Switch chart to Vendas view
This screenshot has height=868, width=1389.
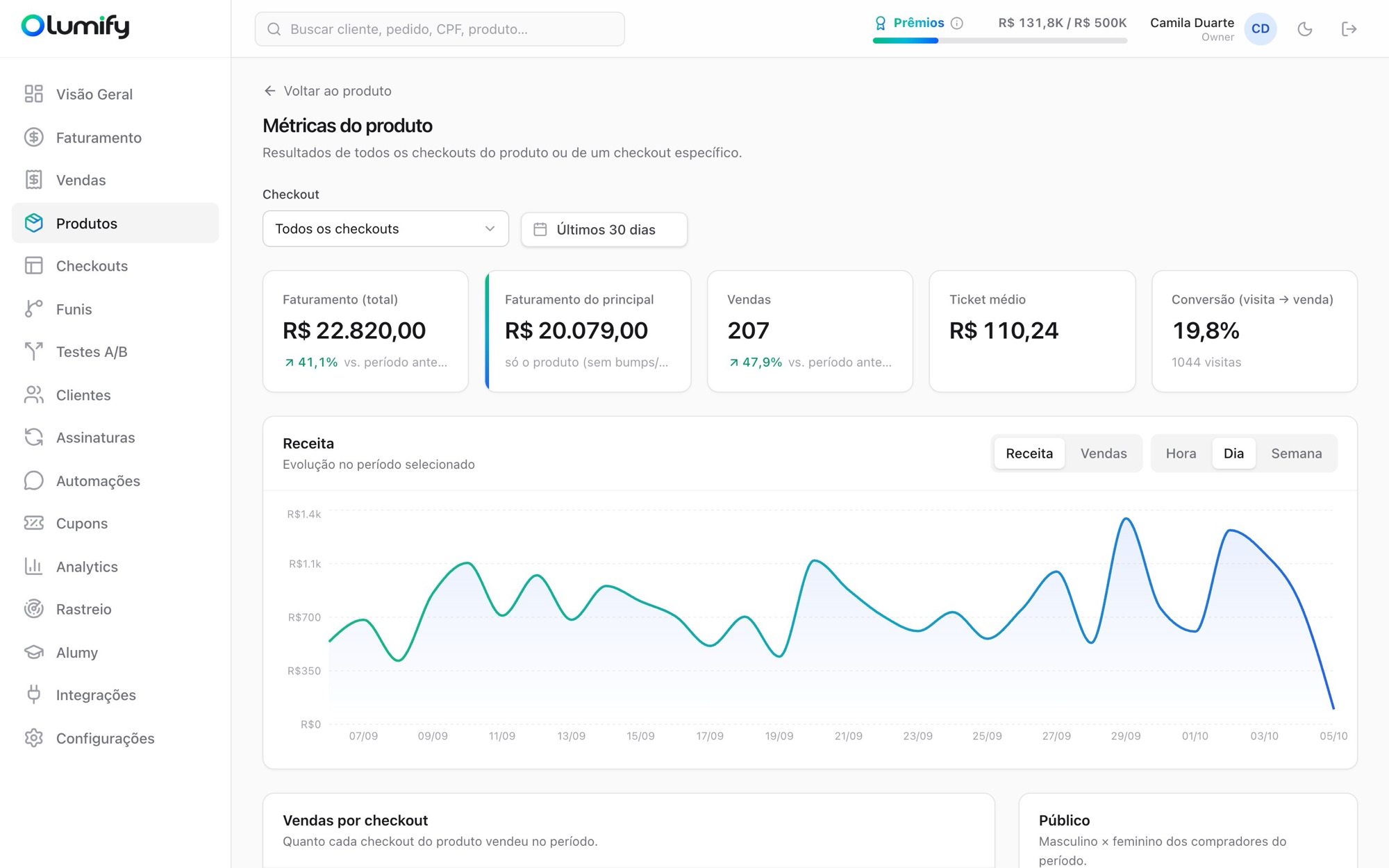point(1104,453)
